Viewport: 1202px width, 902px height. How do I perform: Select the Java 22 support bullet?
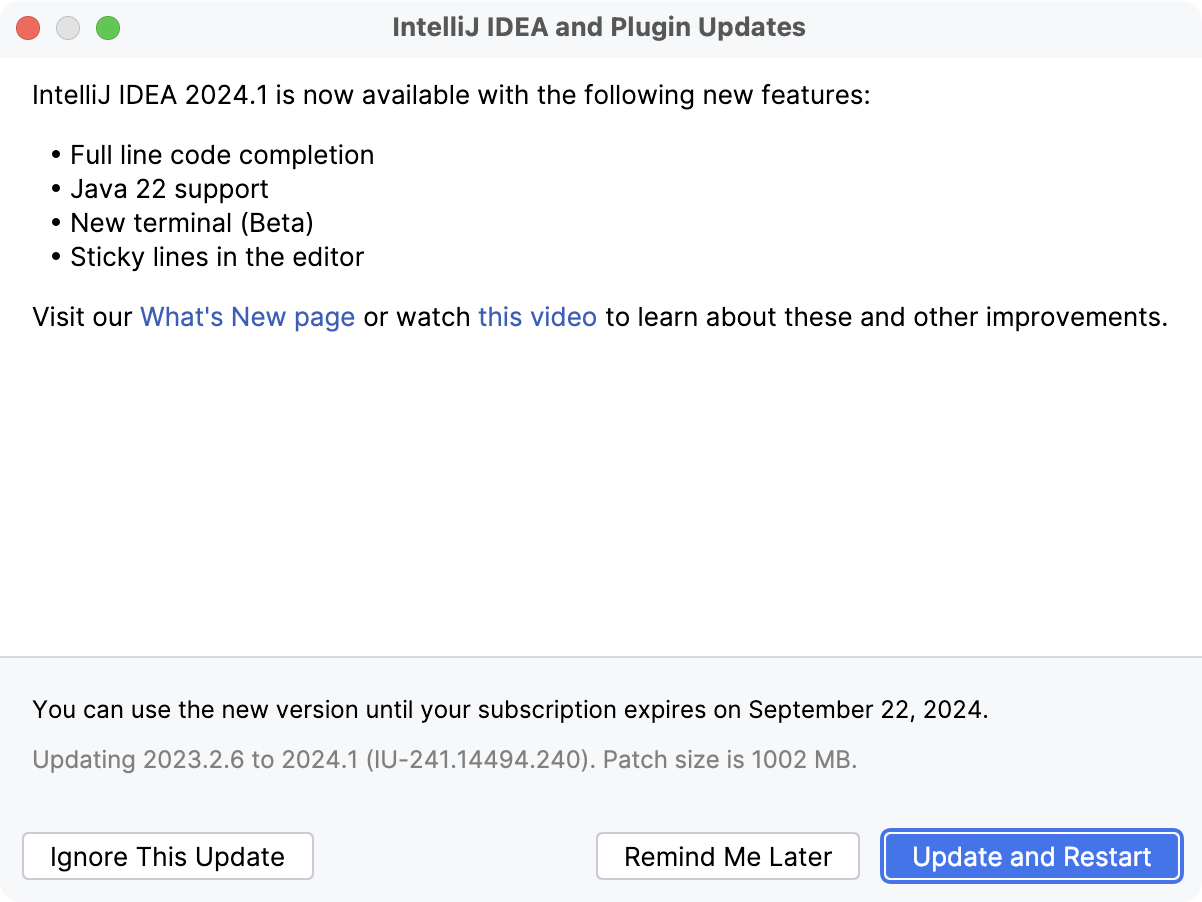click(x=169, y=189)
